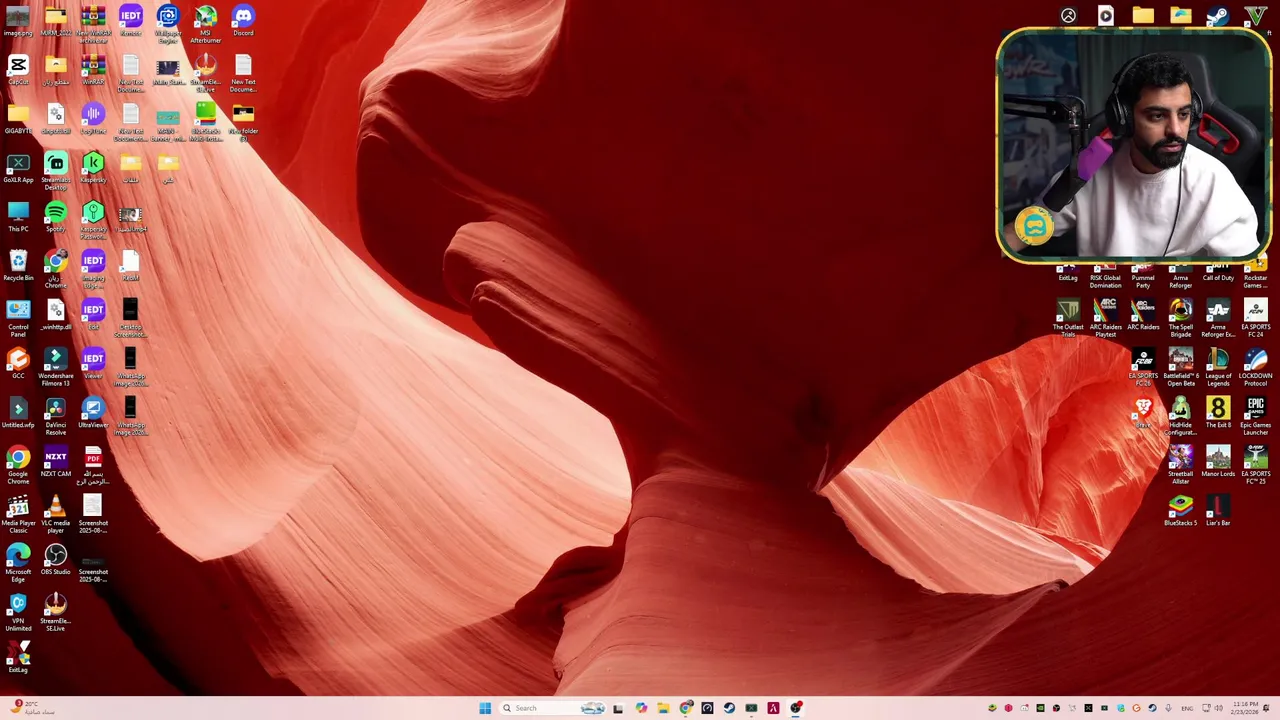1280x720 pixels.
Task: Select the image.png file on the desktop
Action: 18,21
